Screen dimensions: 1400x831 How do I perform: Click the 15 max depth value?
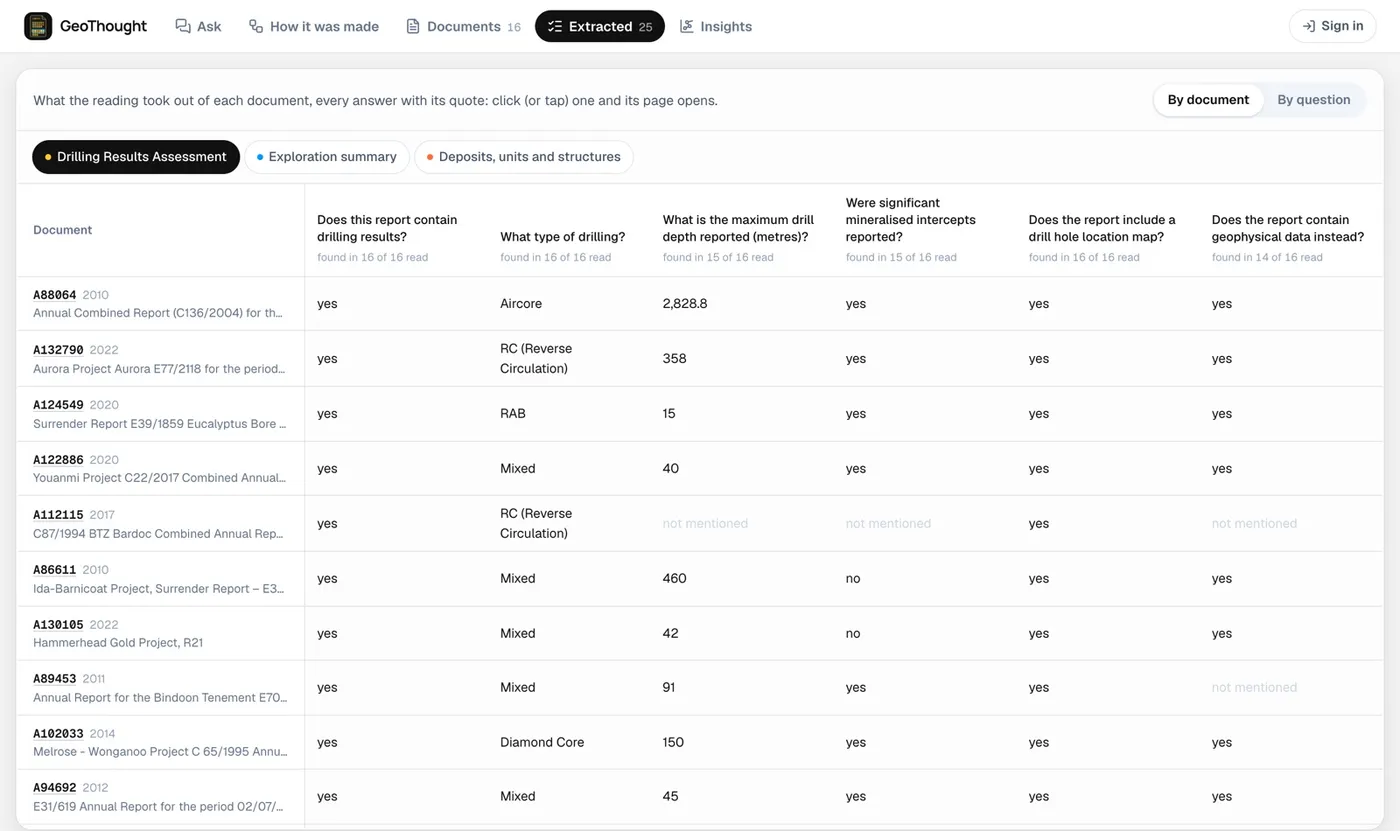[669, 414]
